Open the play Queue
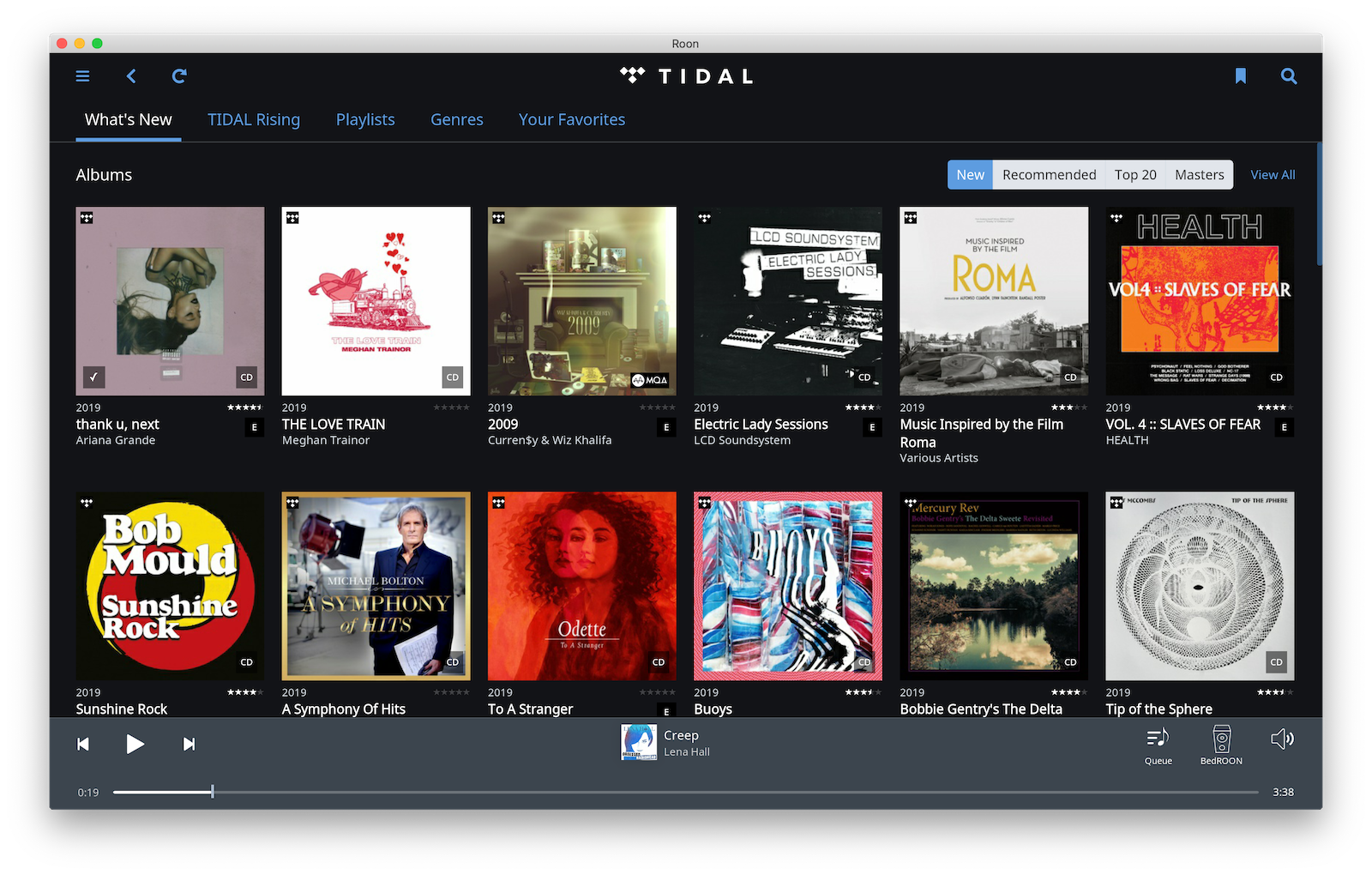The width and height of the screenshot is (1372, 875). [x=1158, y=743]
